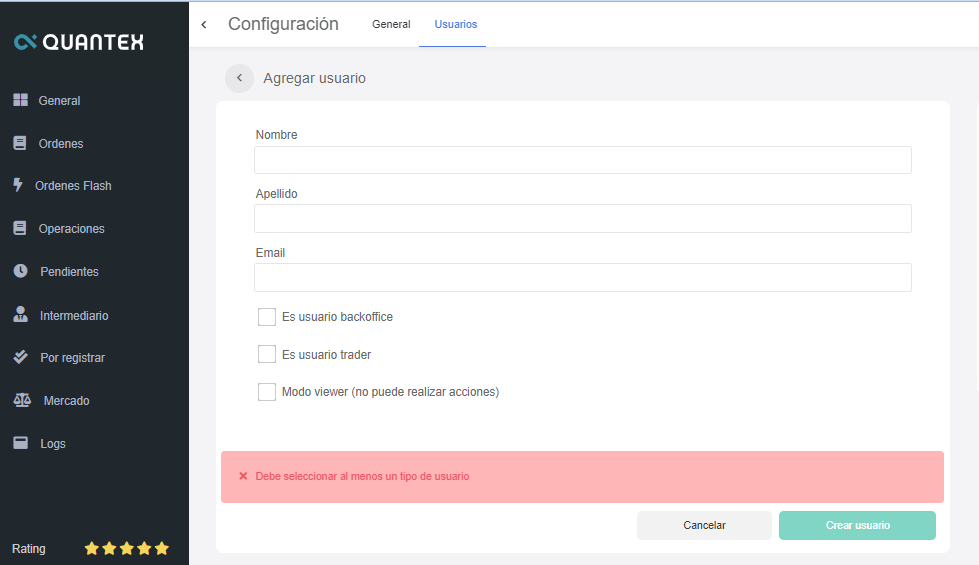Check the 'Es usuario trader' box

tap(267, 354)
